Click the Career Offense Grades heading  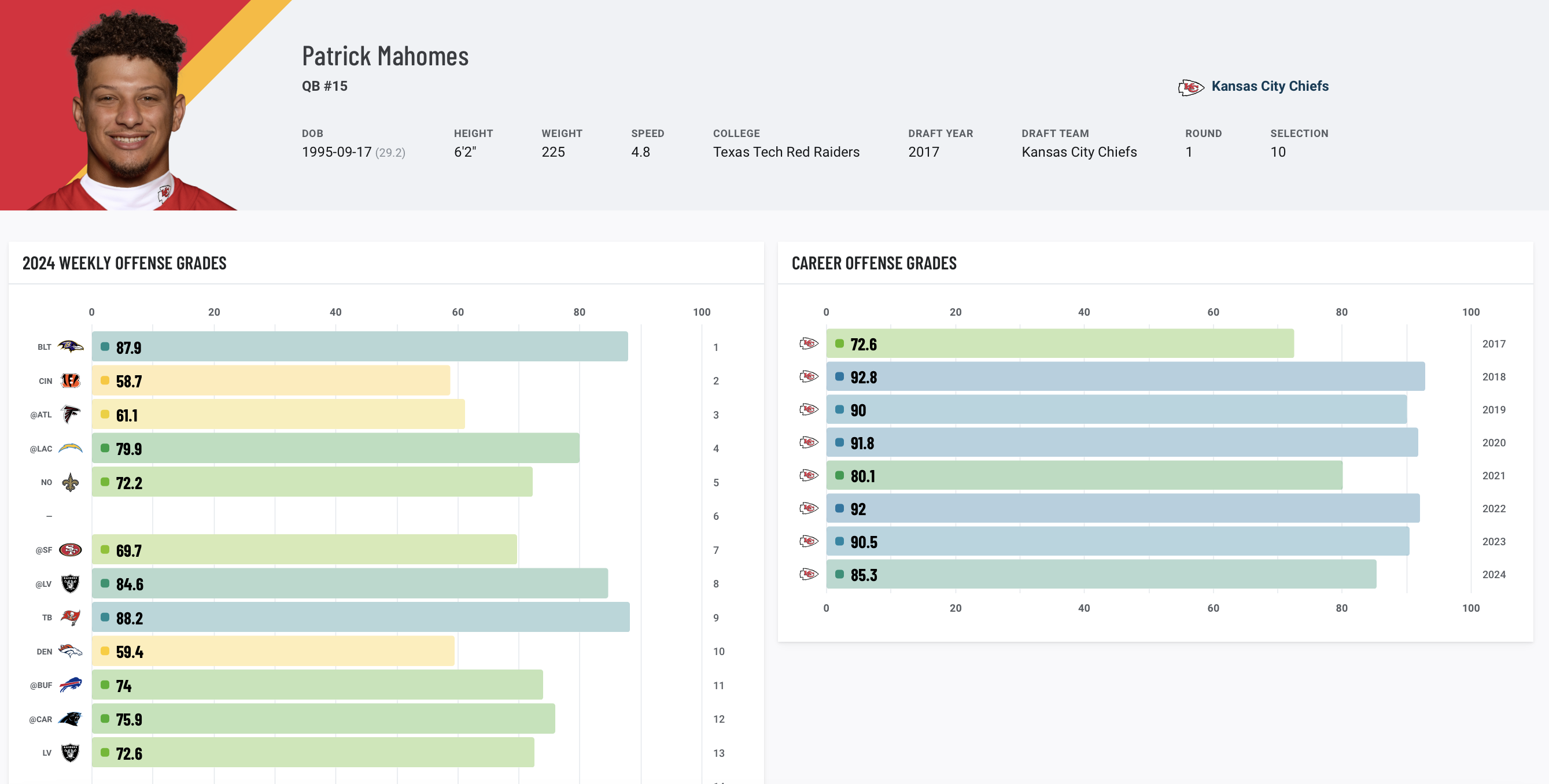tap(873, 263)
